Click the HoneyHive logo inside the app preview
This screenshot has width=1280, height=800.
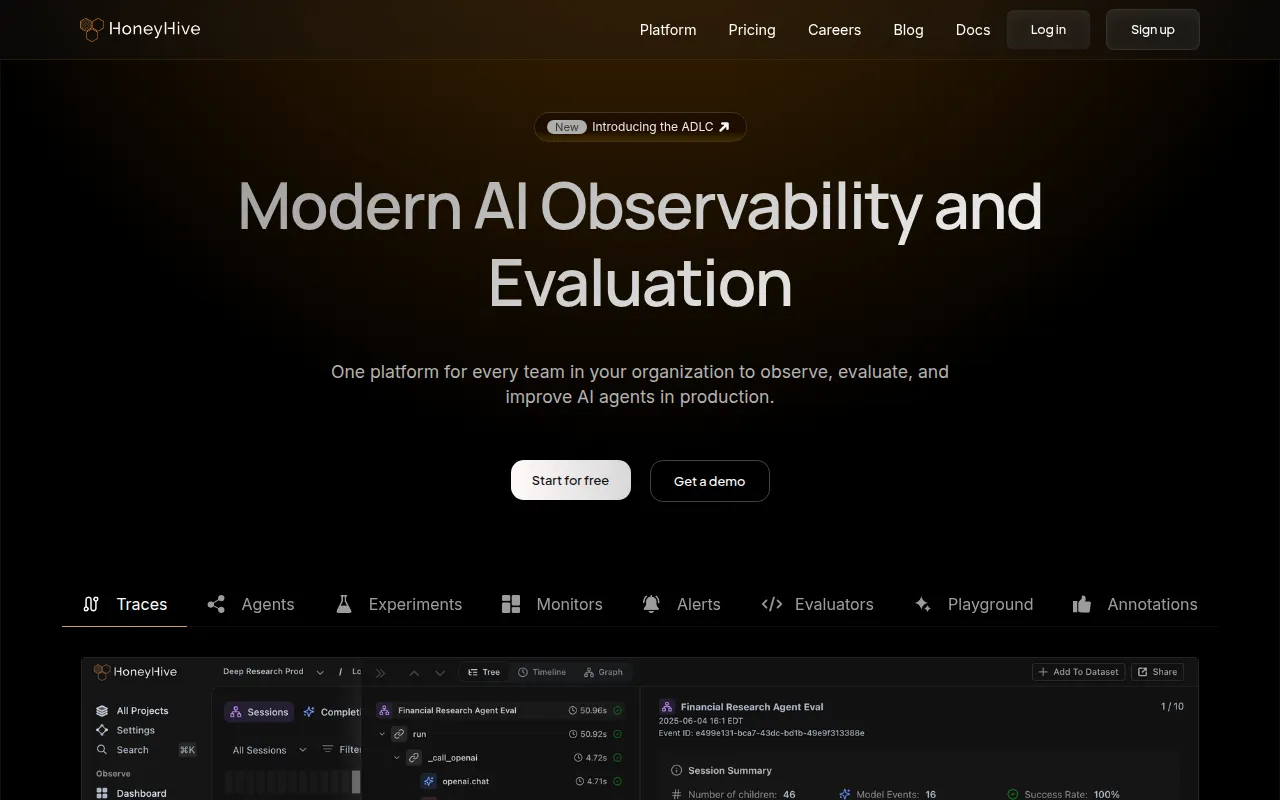pos(135,672)
